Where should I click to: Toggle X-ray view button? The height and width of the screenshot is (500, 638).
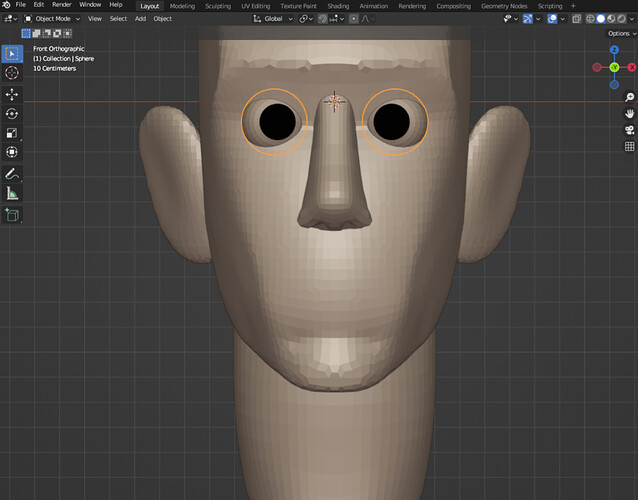[x=577, y=19]
